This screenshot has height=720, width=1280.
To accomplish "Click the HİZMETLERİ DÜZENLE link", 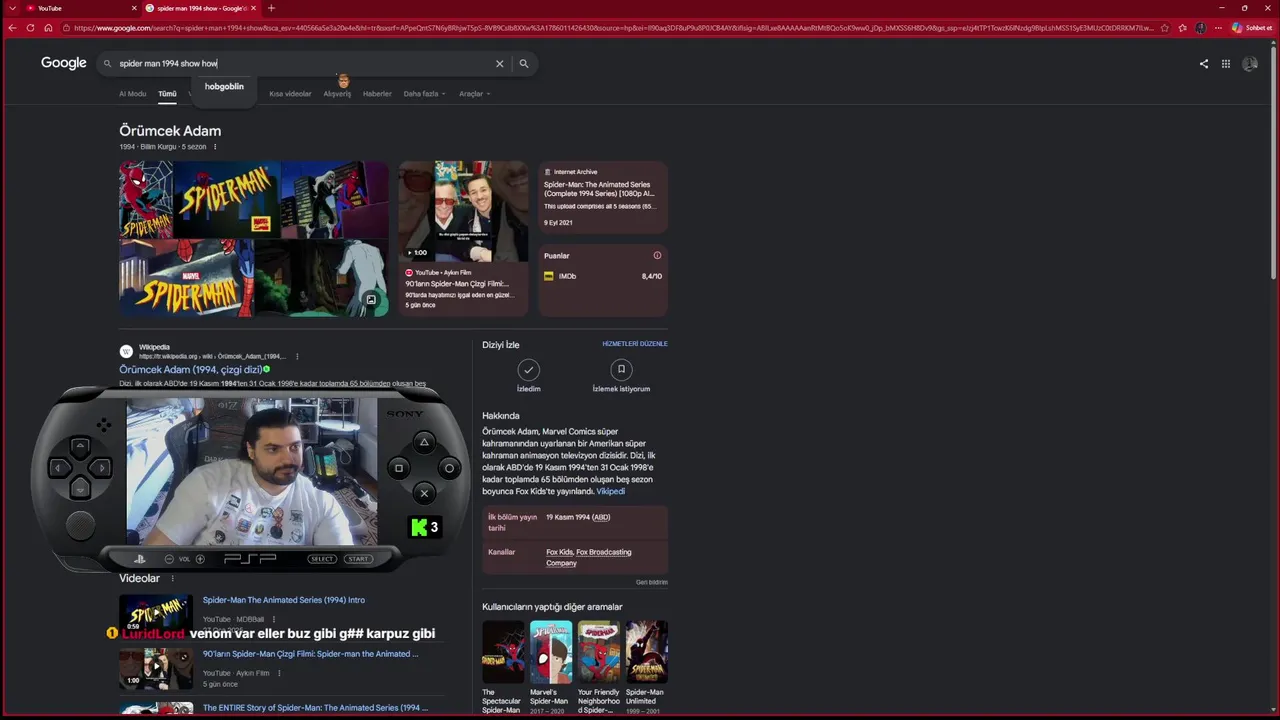I will (x=635, y=344).
